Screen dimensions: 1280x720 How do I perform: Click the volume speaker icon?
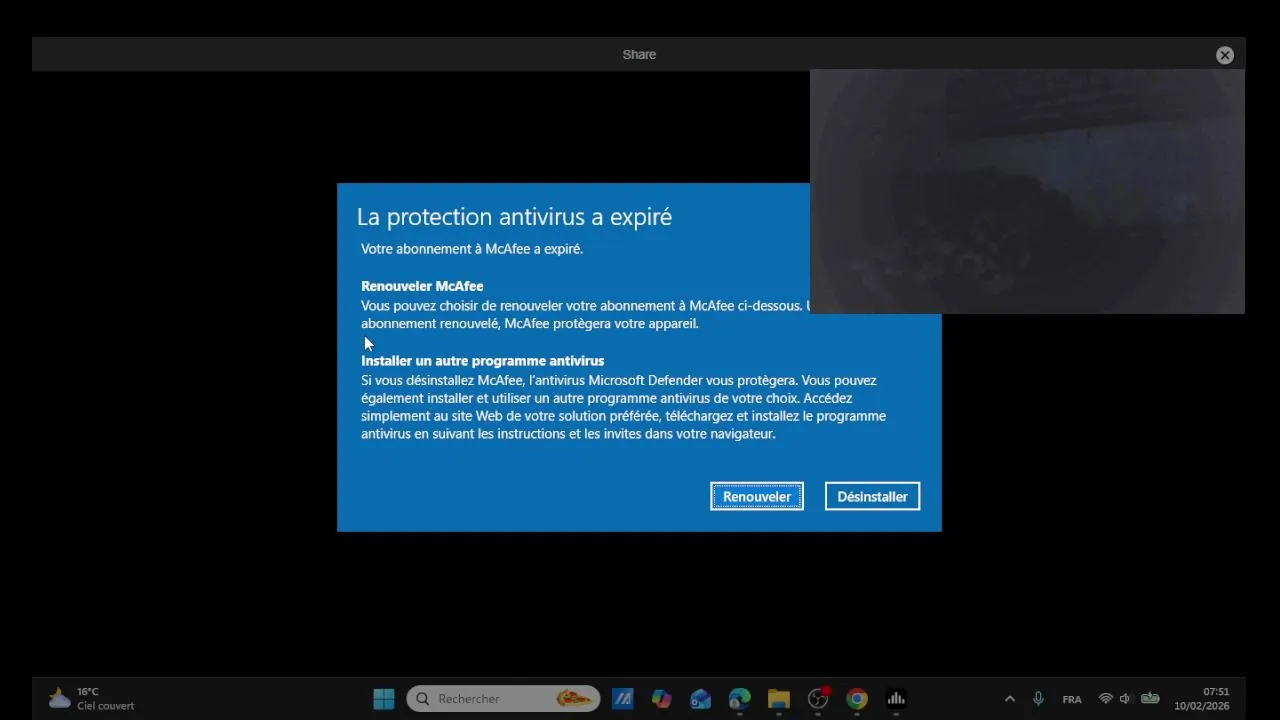click(1125, 699)
